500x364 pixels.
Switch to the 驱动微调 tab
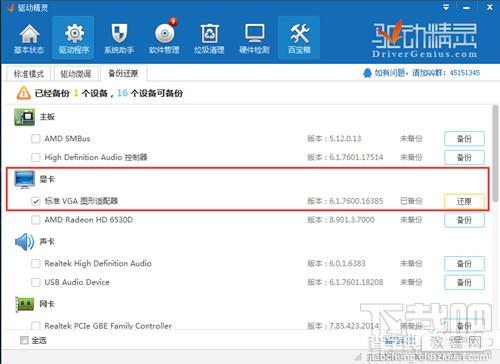point(76,74)
